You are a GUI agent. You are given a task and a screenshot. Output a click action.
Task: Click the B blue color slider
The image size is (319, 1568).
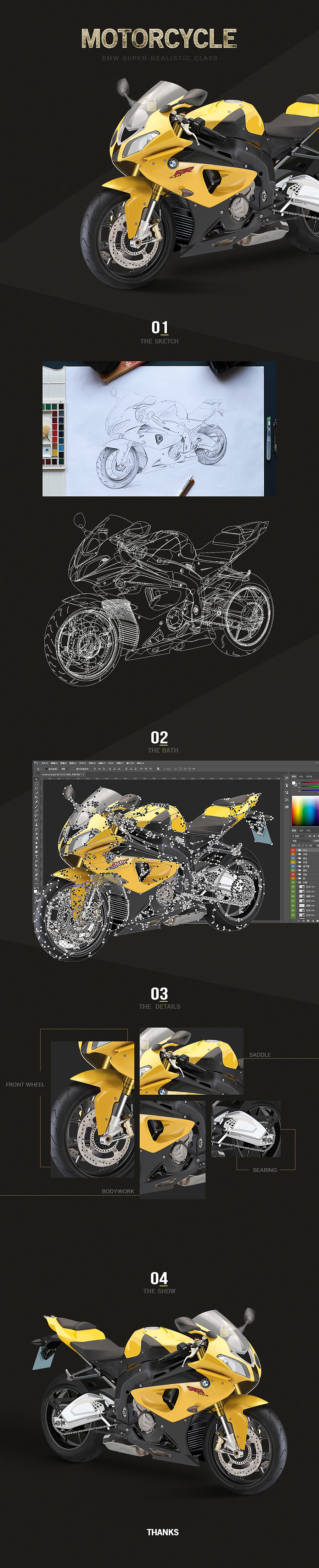310,790
